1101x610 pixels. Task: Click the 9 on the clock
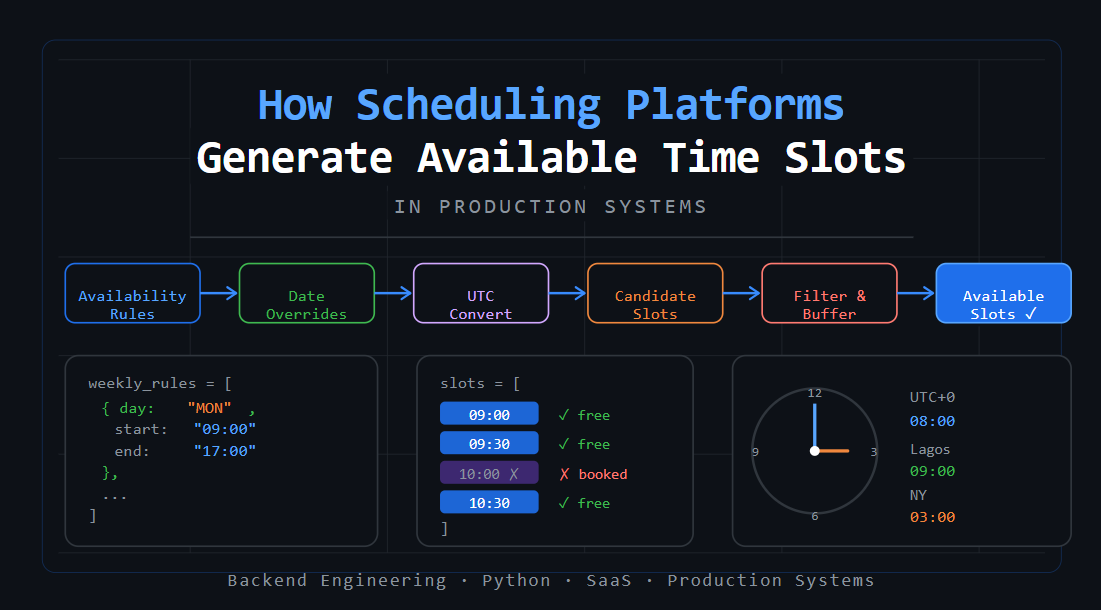(756, 452)
